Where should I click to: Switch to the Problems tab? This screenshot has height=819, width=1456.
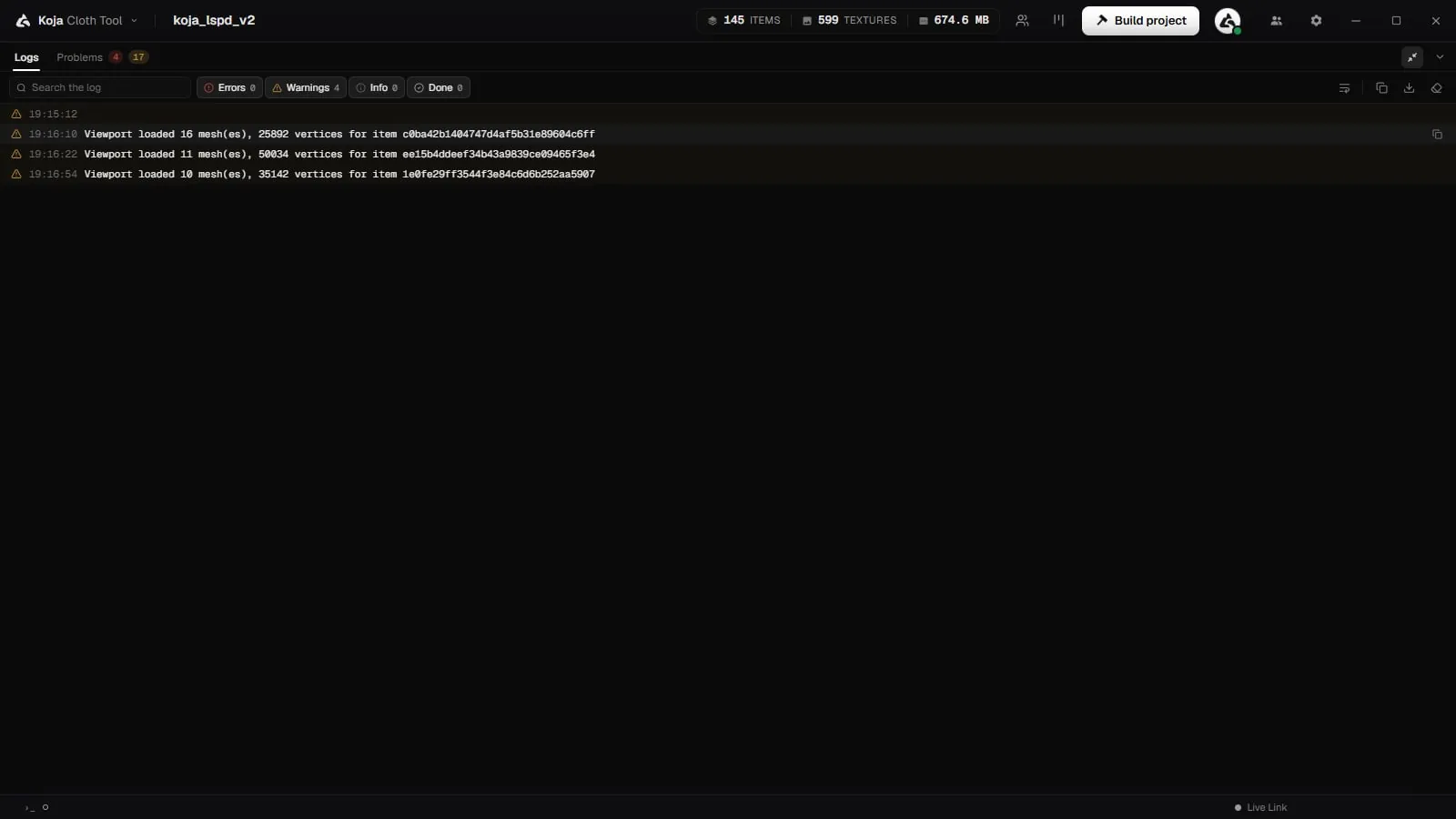click(79, 57)
